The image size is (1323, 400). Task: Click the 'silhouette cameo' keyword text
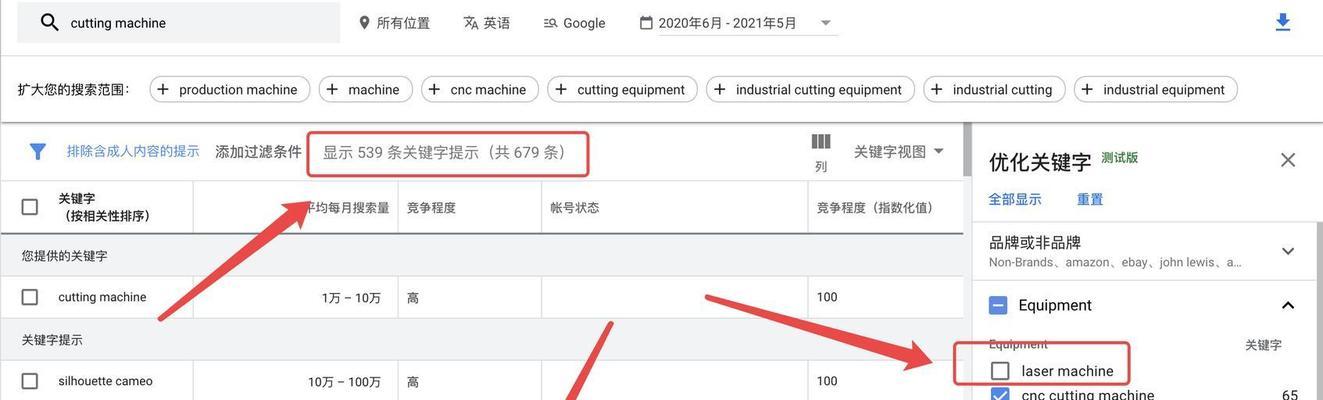coord(105,381)
